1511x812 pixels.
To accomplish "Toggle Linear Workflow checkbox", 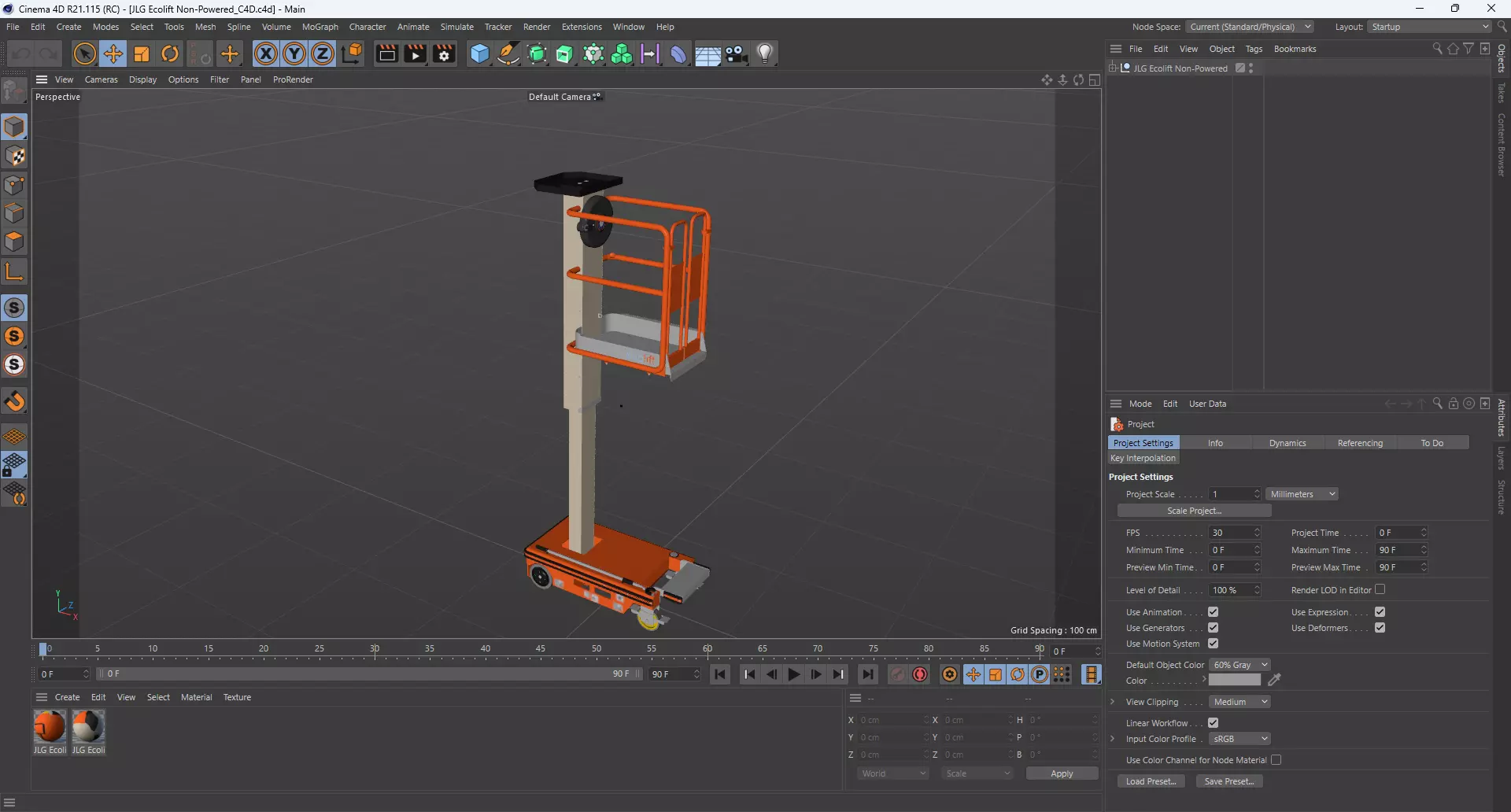I will (1213, 723).
